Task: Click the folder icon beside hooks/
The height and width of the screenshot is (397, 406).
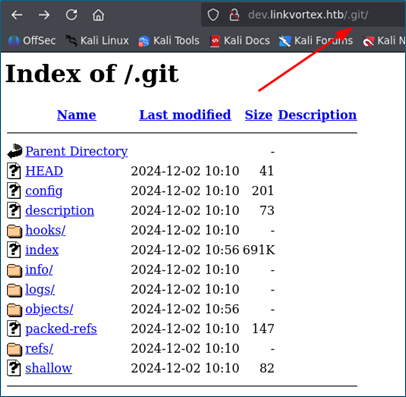Action: (14, 231)
